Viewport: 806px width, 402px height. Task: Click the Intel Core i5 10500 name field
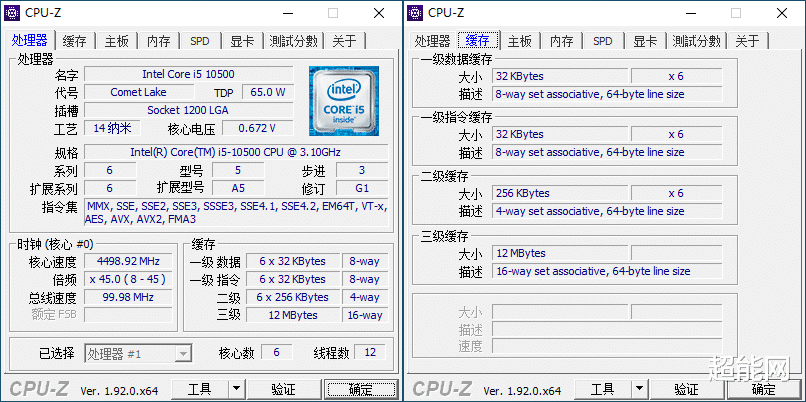[x=189, y=74]
